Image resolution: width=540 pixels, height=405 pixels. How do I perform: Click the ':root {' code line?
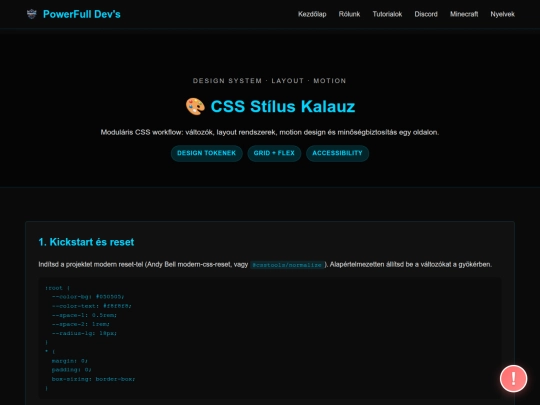click(x=58, y=288)
